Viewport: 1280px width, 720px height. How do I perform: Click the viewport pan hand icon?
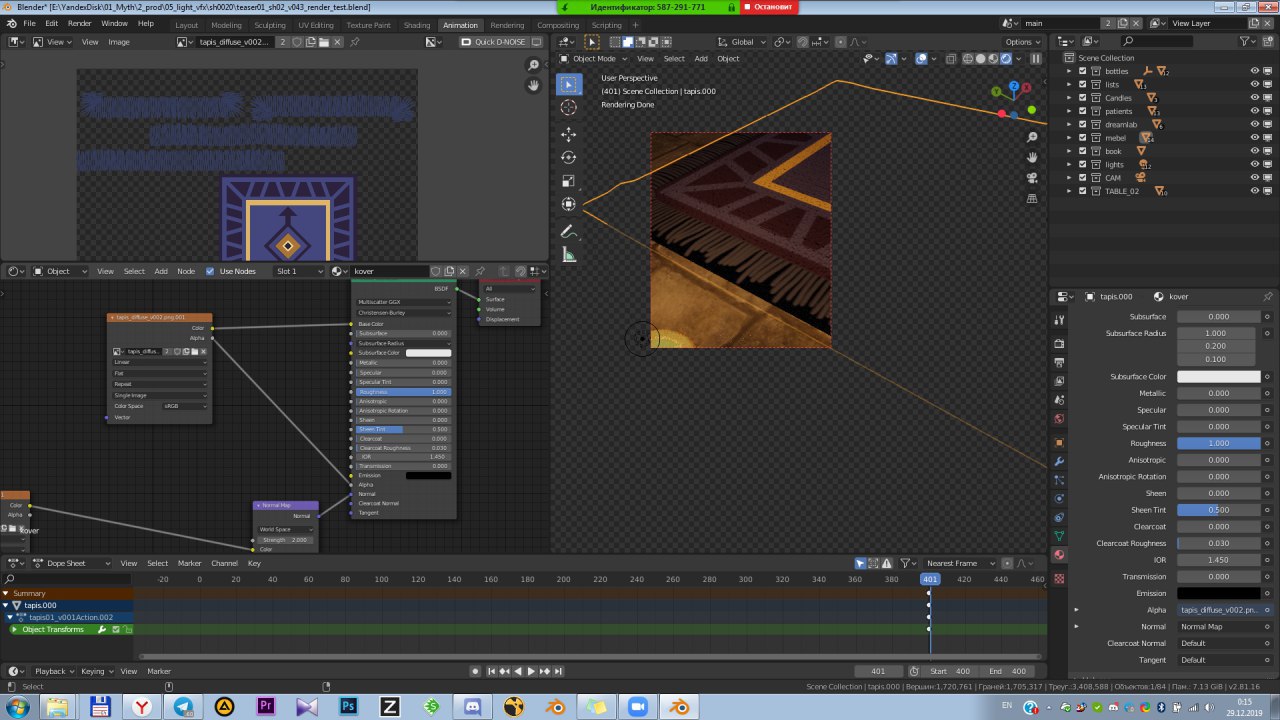tap(1032, 158)
